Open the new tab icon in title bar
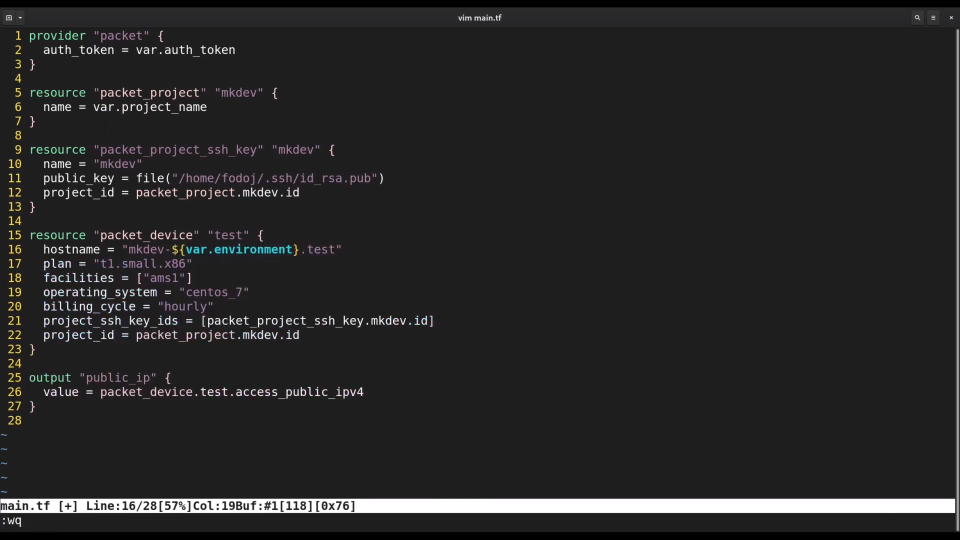 (9, 18)
